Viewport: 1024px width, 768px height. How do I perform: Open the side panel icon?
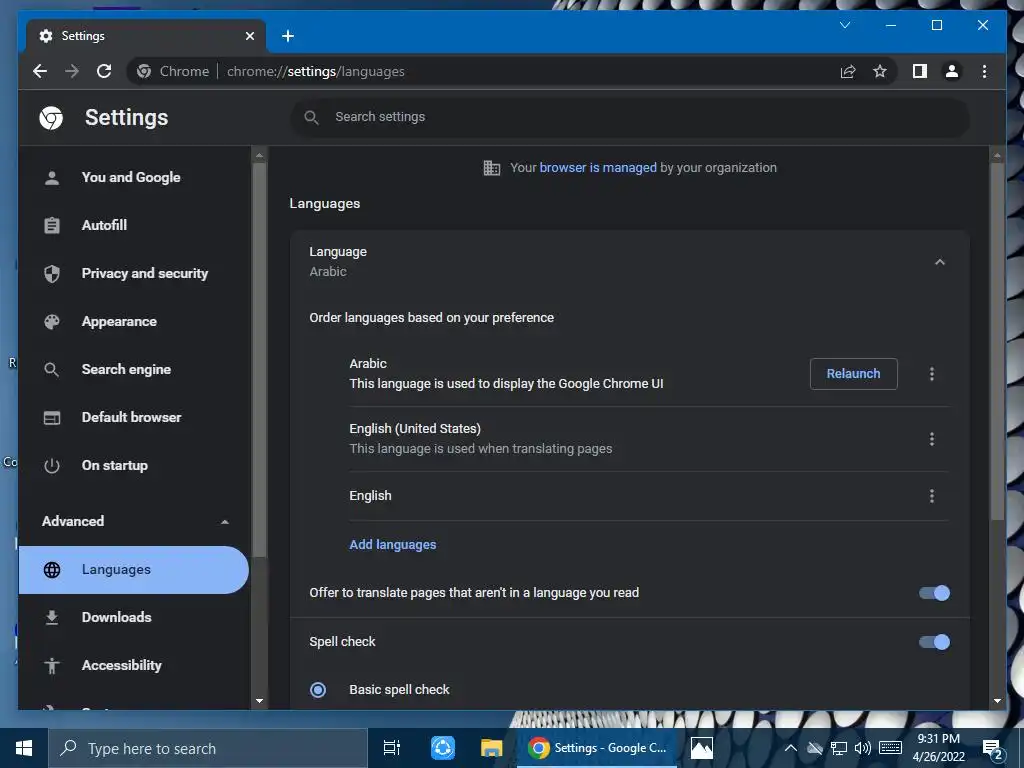click(920, 71)
